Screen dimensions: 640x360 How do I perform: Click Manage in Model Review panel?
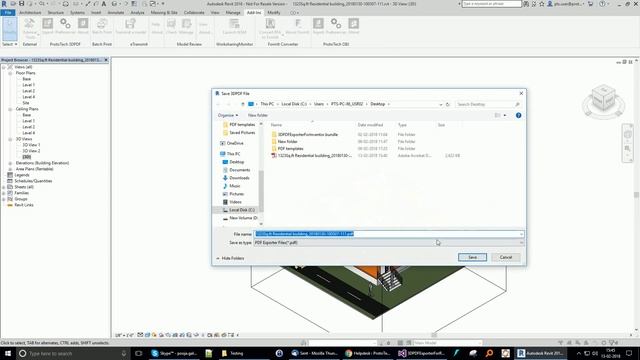click(x=186, y=26)
